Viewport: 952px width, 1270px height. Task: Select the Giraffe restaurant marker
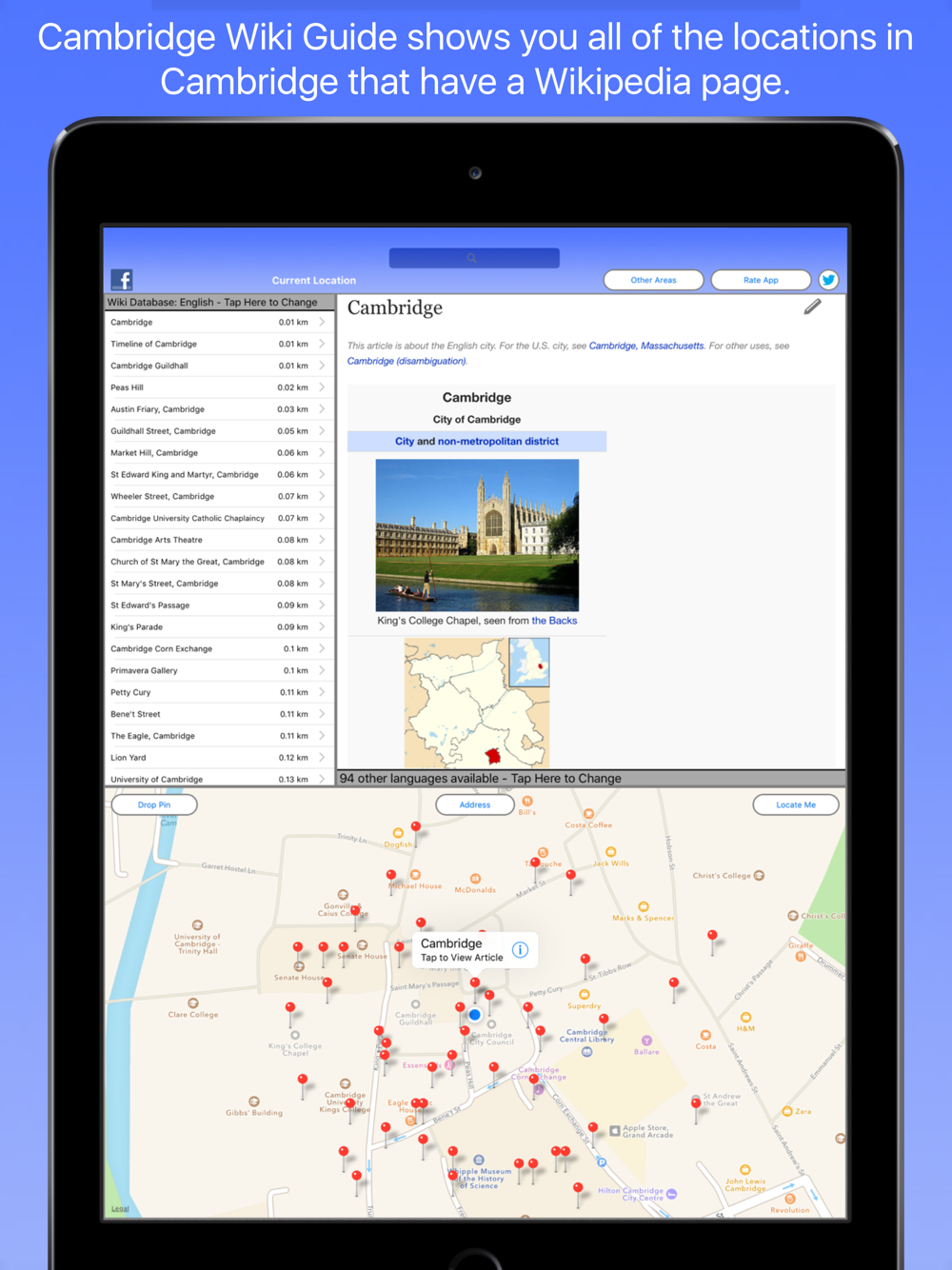801,957
